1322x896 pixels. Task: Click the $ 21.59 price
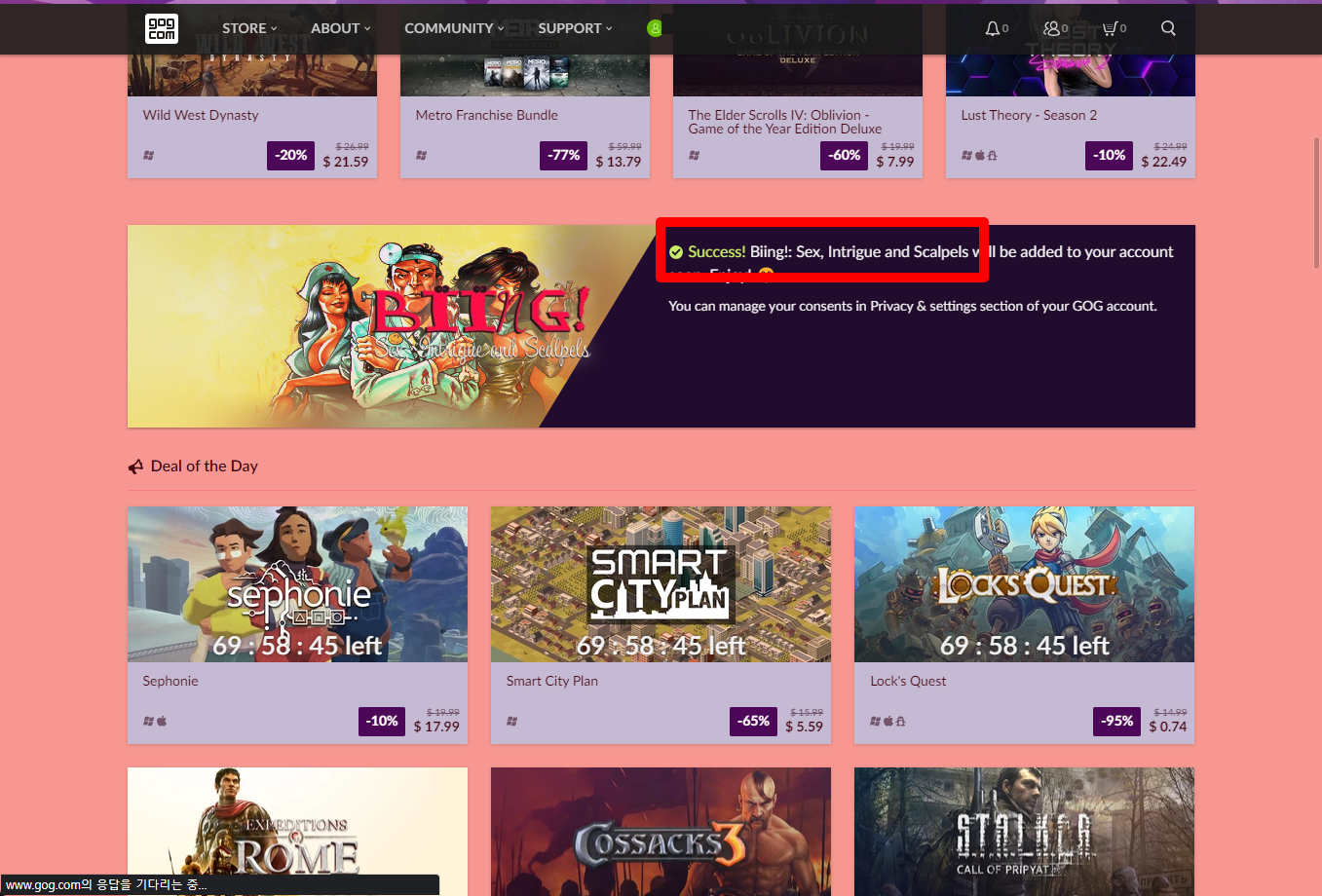click(x=346, y=162)
